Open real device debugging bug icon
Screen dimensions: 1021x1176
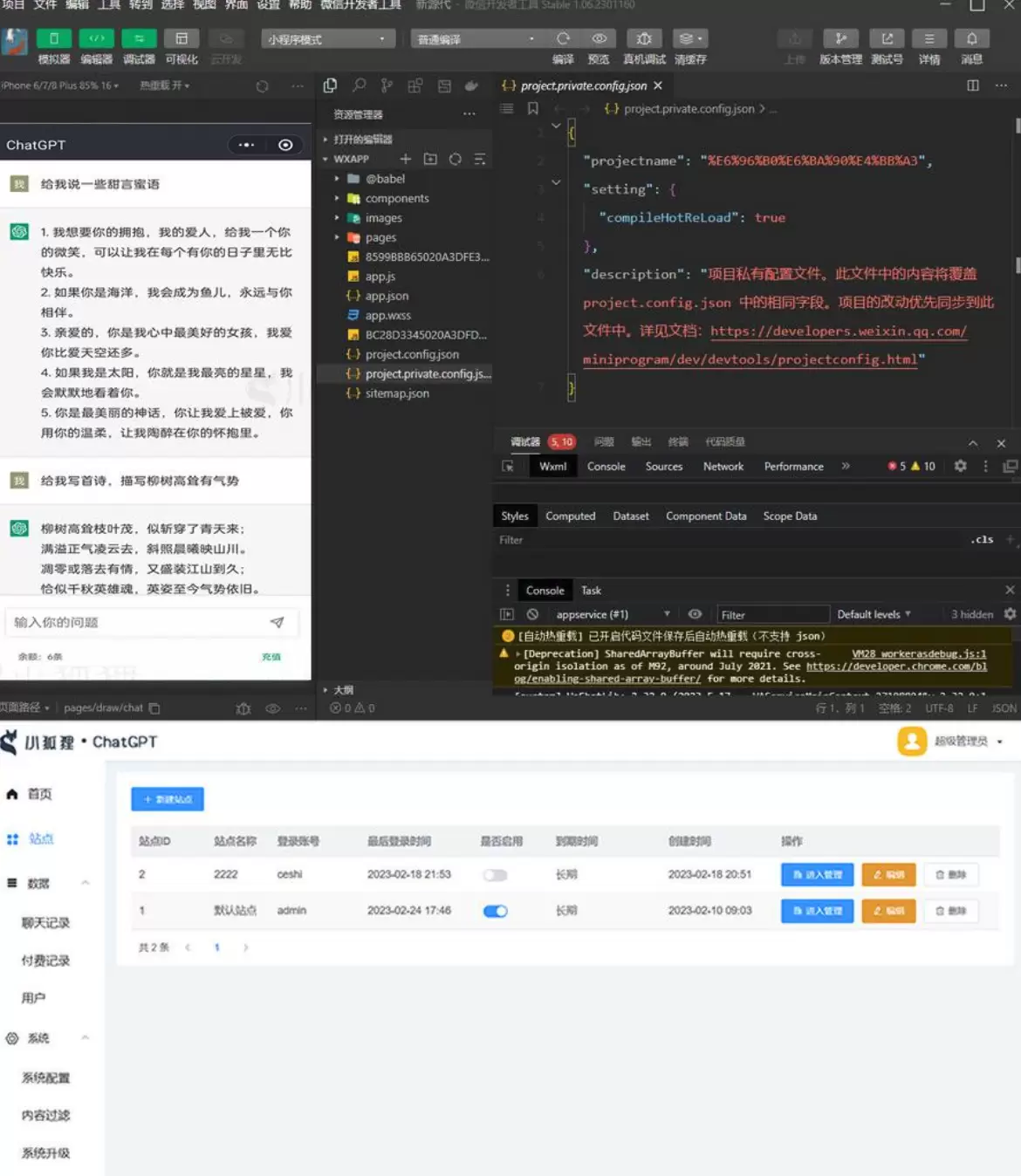[644, 38]
